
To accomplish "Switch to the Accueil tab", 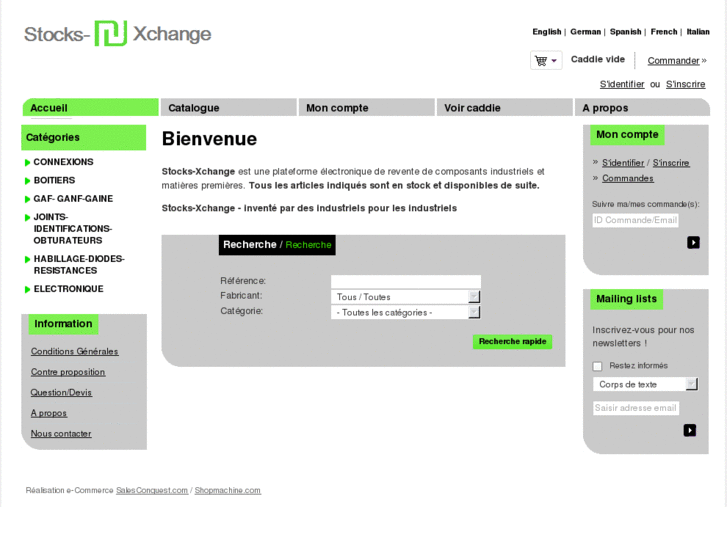I will pyautogui.click(x=90, y=108).
